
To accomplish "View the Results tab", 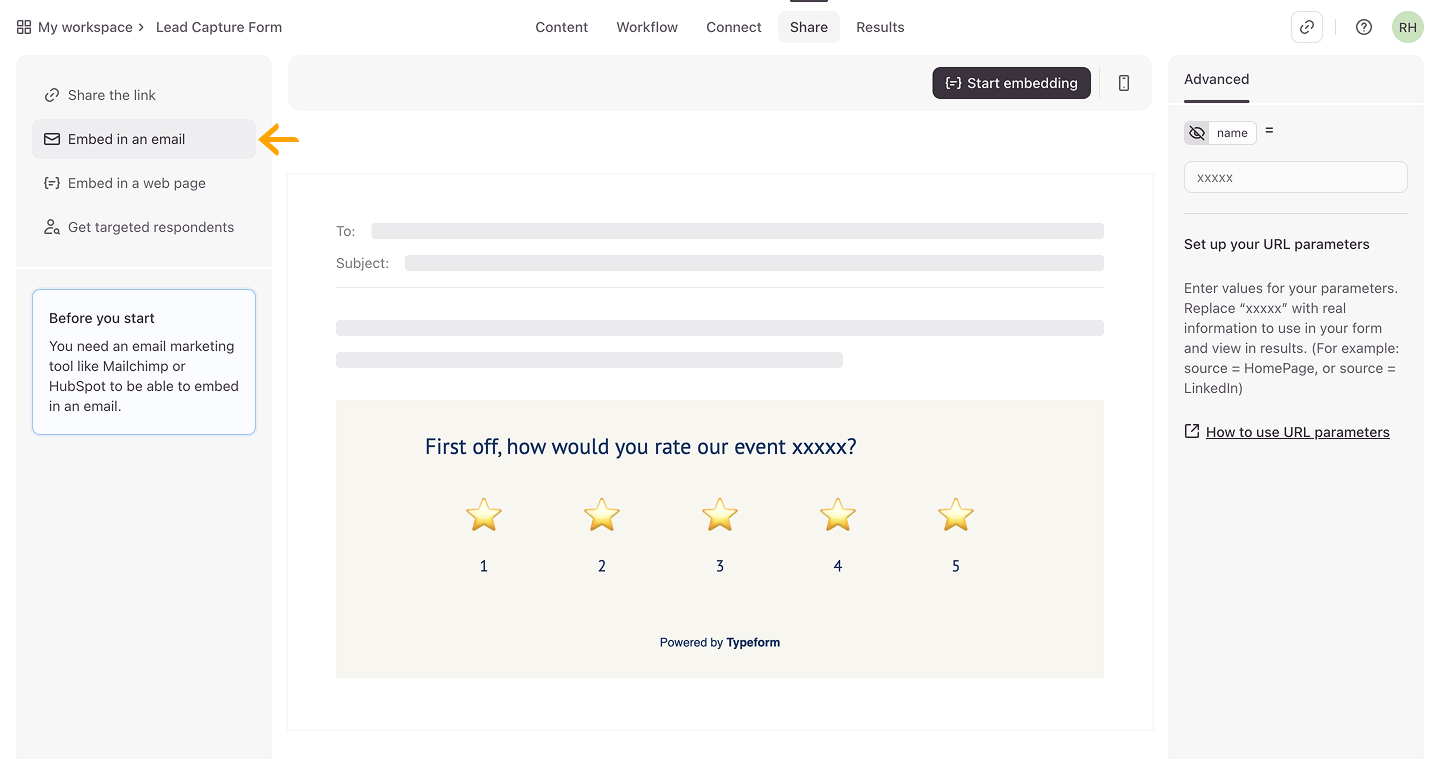I will point(880,27).
